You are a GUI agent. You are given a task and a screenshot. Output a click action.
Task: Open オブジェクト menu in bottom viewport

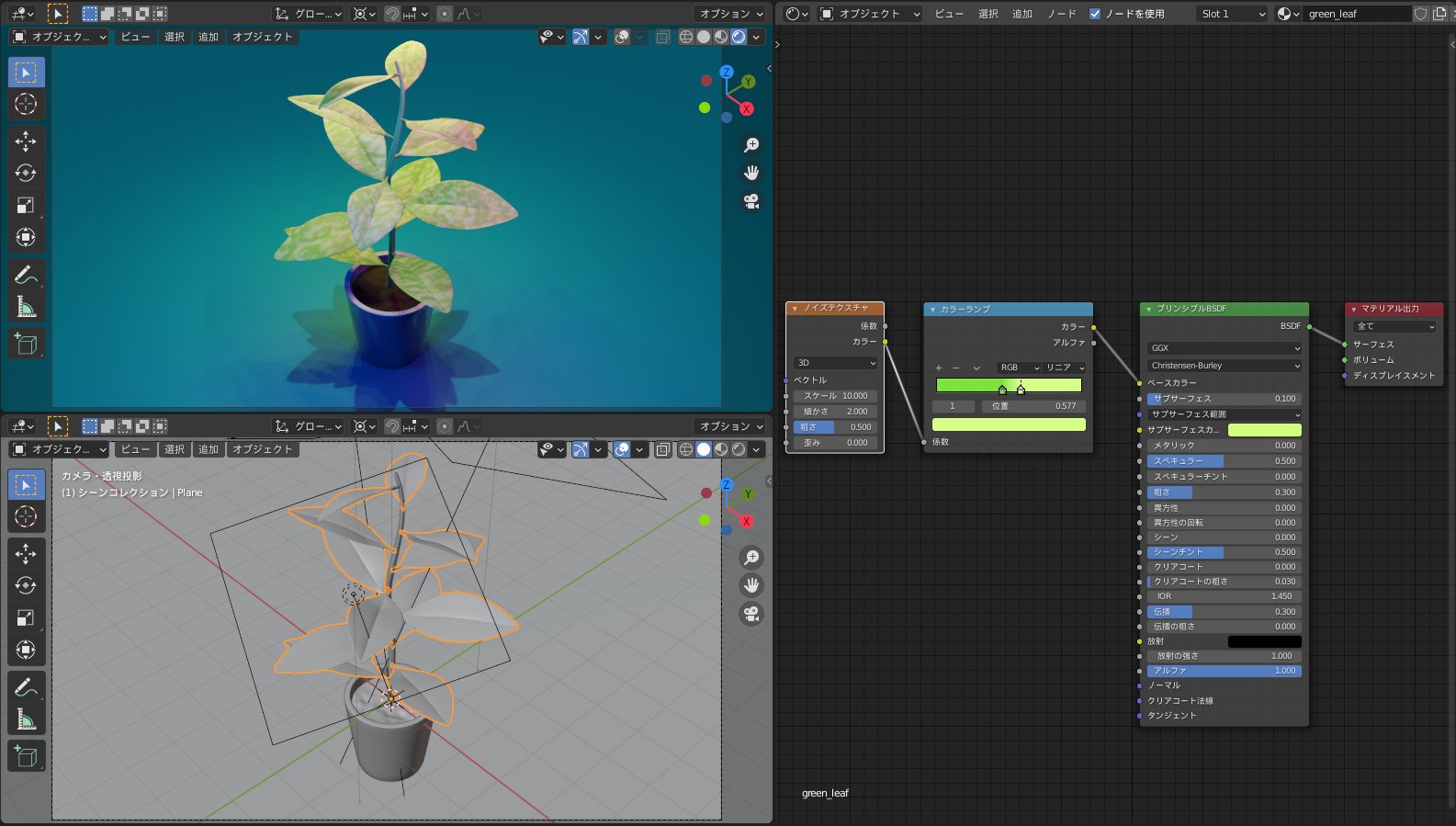[x=262, y=449]
